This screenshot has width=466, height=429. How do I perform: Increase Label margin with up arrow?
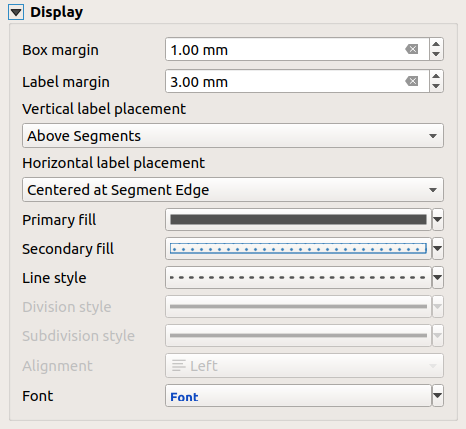pos(436,76)
